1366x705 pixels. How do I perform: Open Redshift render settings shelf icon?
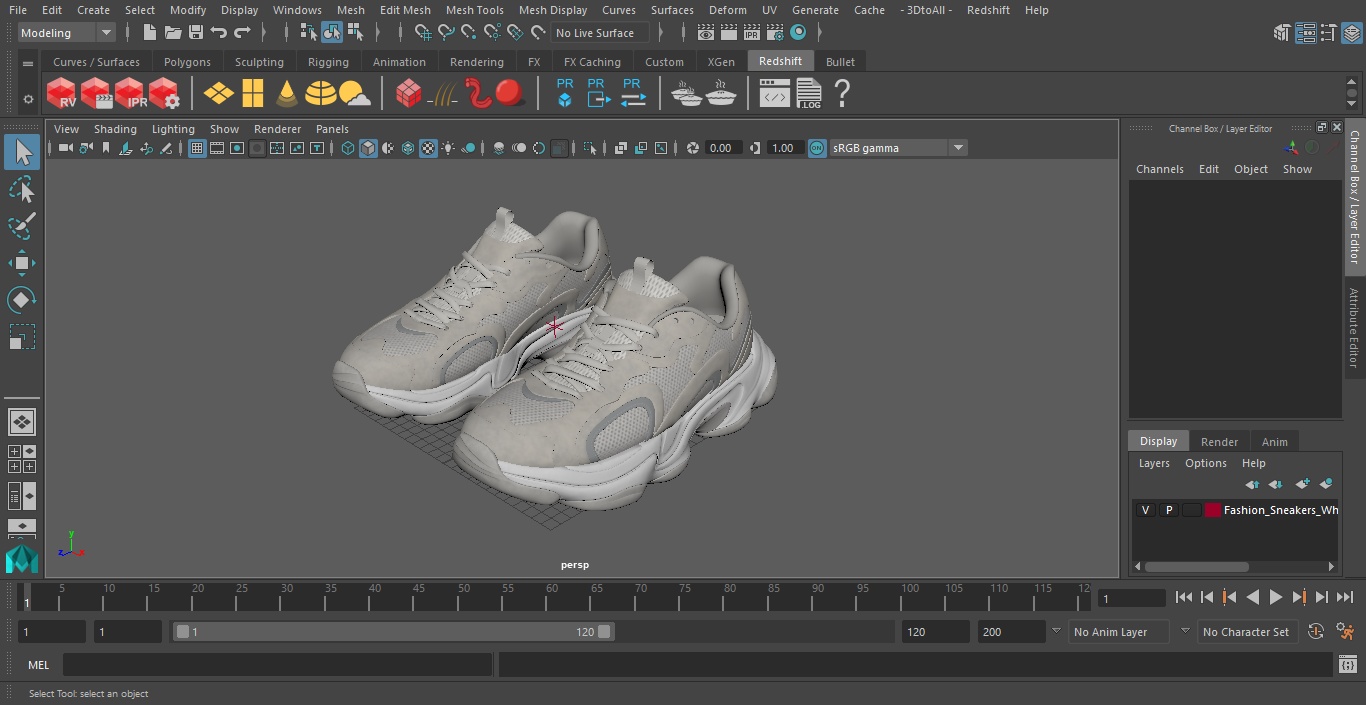[164, 94]
